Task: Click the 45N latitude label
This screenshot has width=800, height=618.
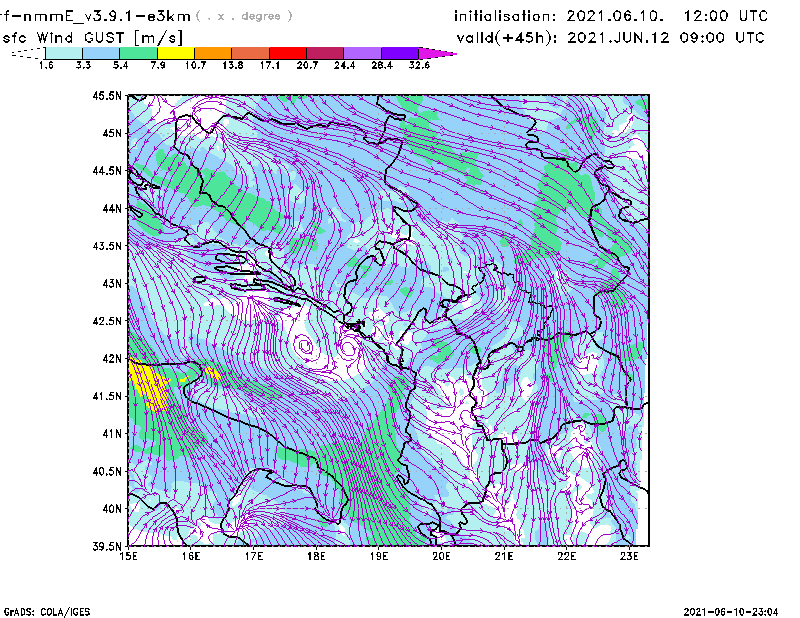Action: click(112, 133)
